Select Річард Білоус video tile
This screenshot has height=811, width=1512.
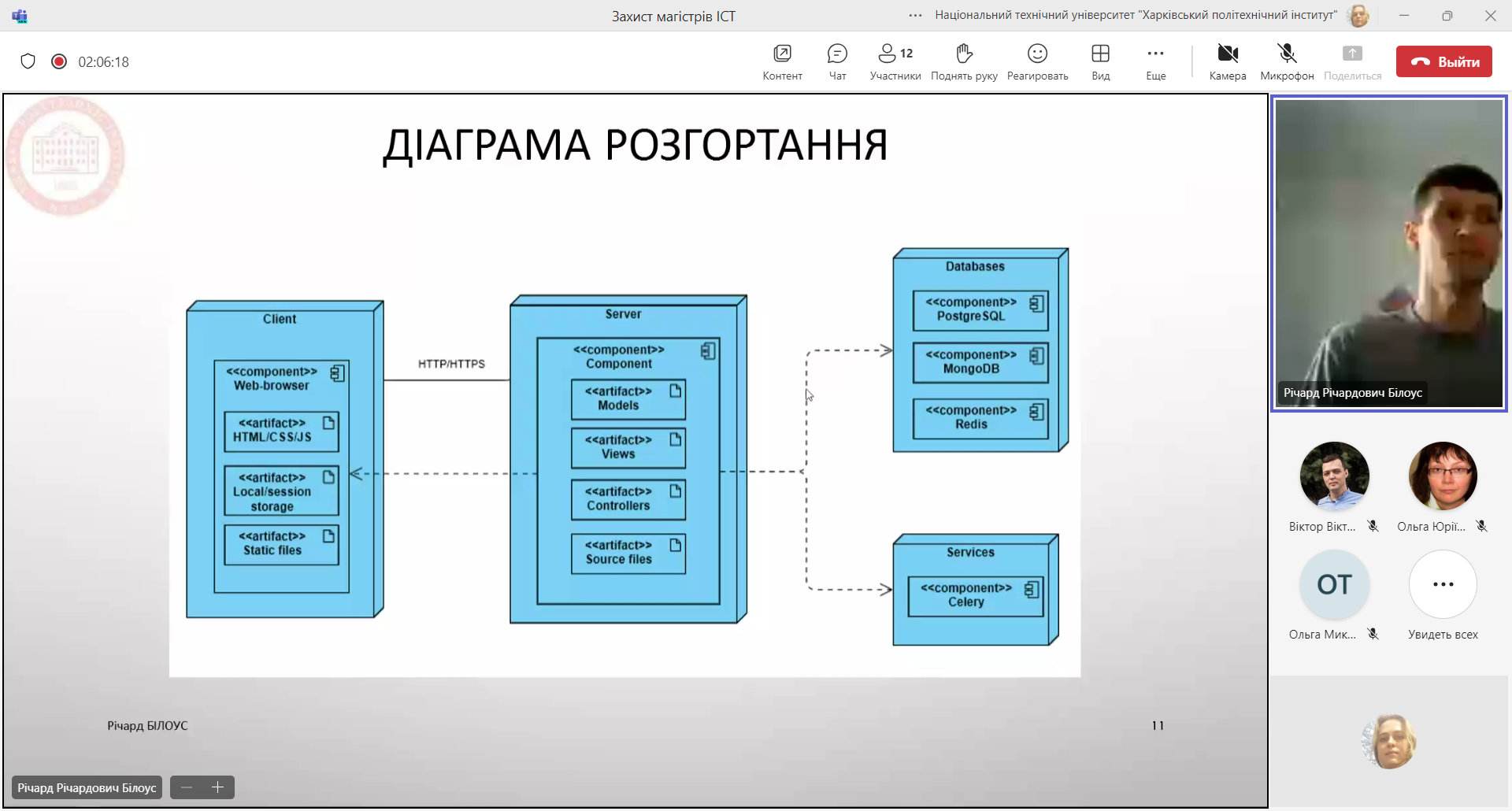click(x=1388, y=252)
